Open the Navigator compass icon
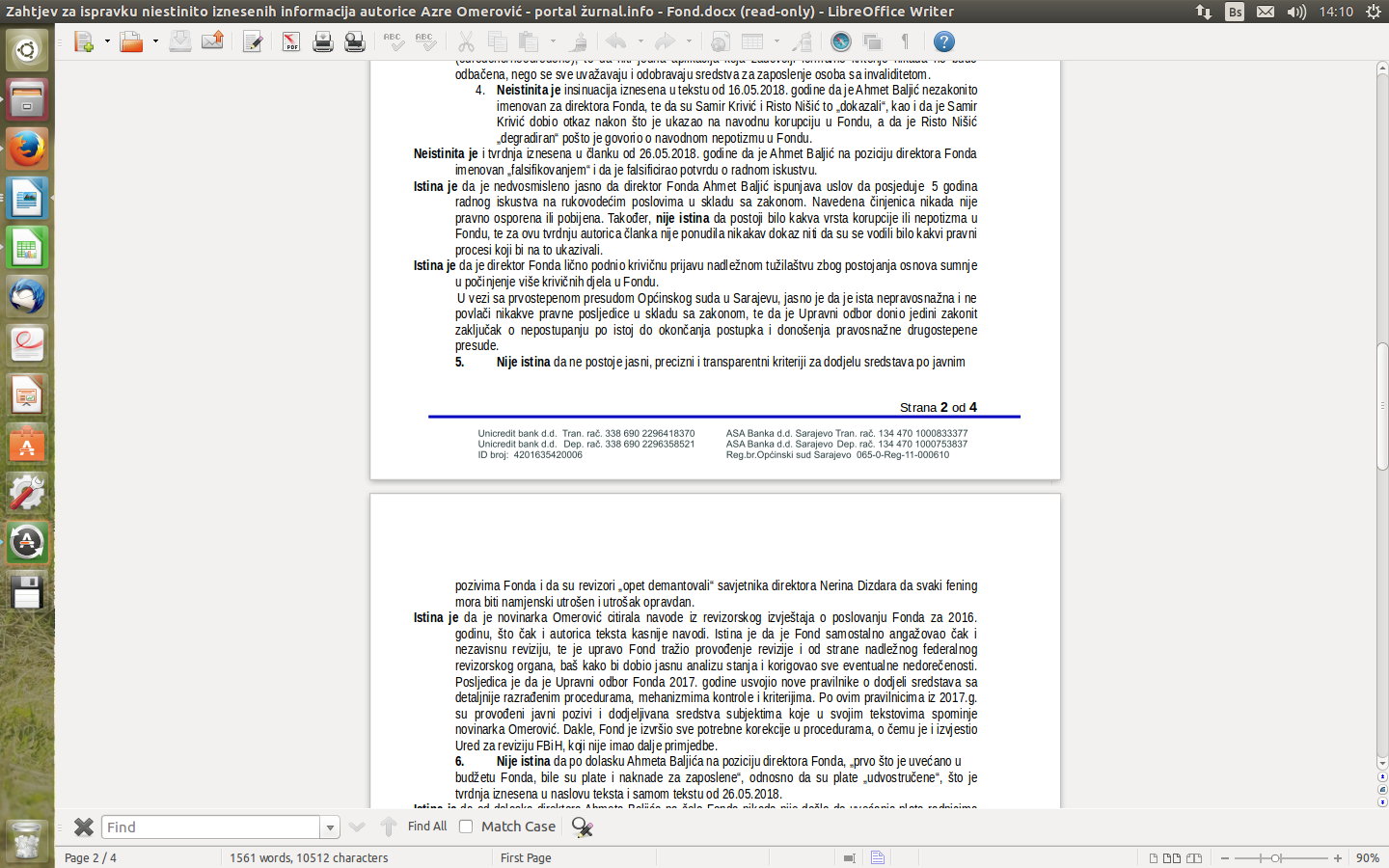 pyautogui.click(x=841, y=41)
